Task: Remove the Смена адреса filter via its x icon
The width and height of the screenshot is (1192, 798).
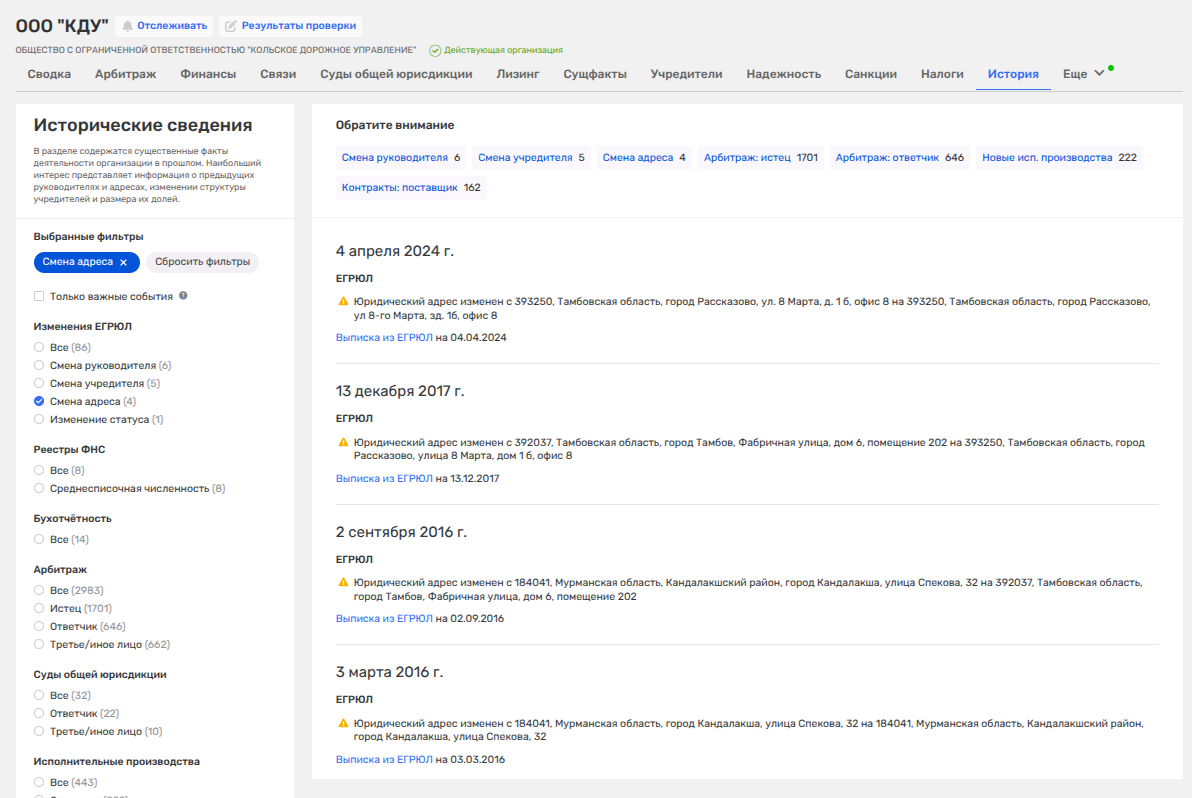Action: pos(124,262)
